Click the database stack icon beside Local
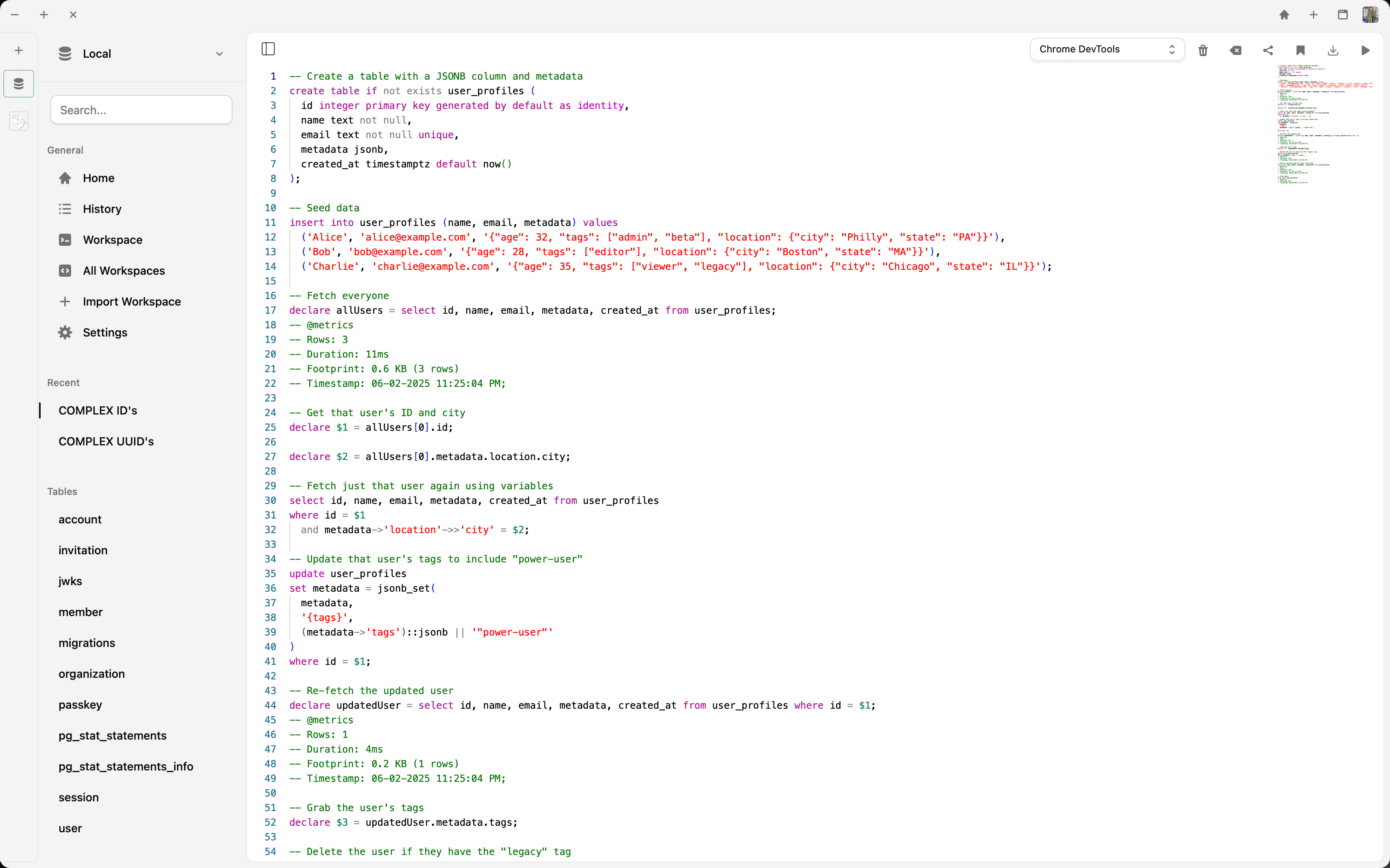This screenshot has width=1390, height=868. (x=65, y=53)
